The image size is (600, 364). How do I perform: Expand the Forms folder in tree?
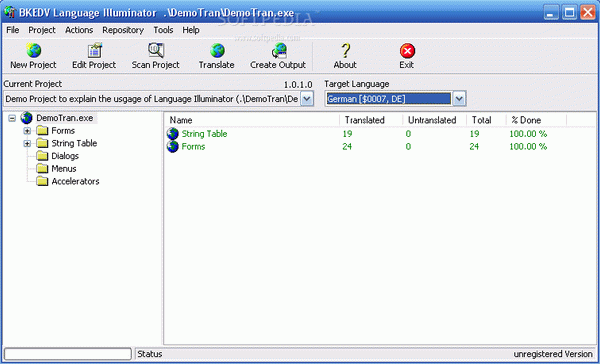[27, 131]
